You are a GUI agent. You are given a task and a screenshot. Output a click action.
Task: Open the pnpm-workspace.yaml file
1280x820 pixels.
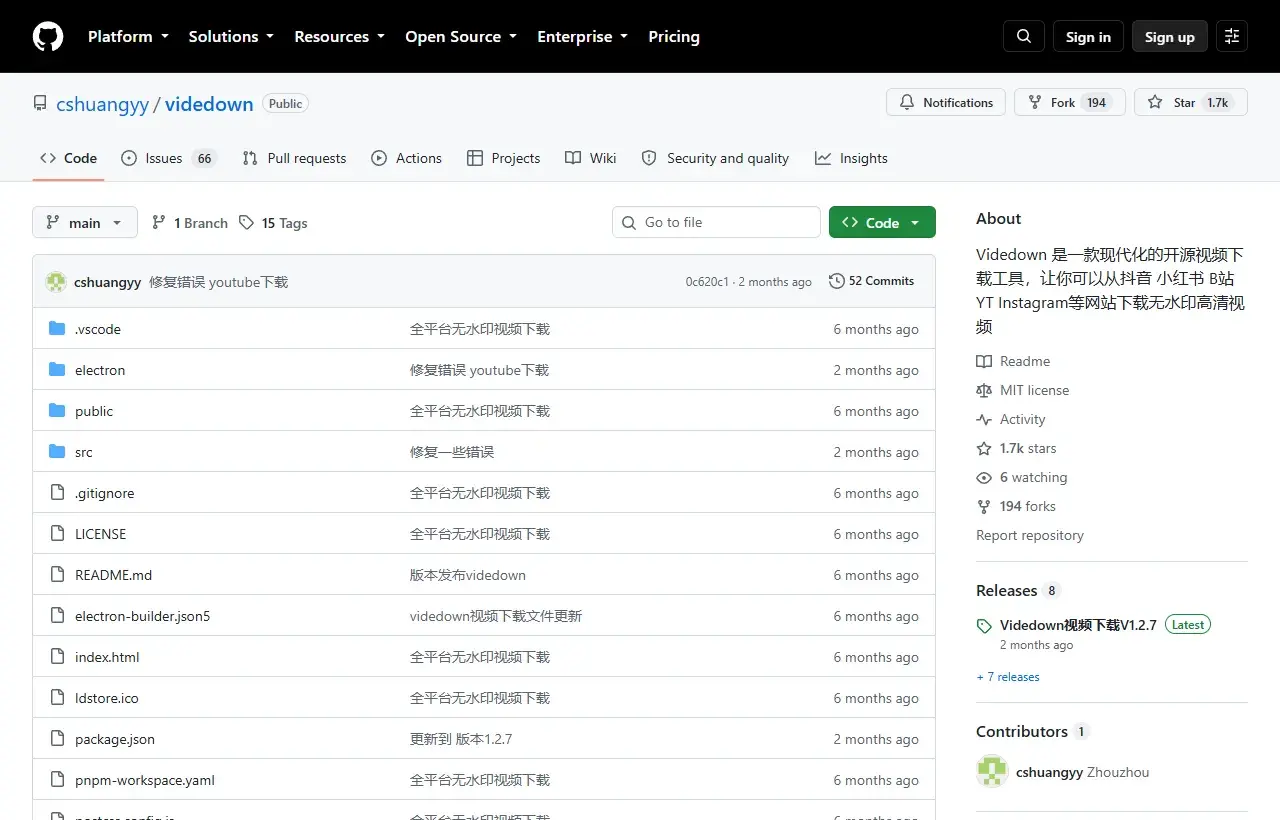[145, 780]
